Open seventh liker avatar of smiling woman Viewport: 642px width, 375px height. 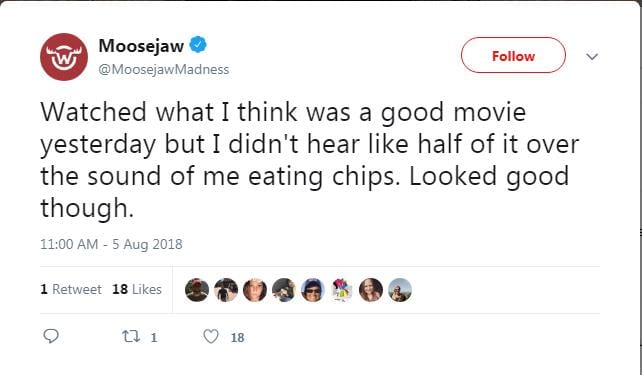371,290
